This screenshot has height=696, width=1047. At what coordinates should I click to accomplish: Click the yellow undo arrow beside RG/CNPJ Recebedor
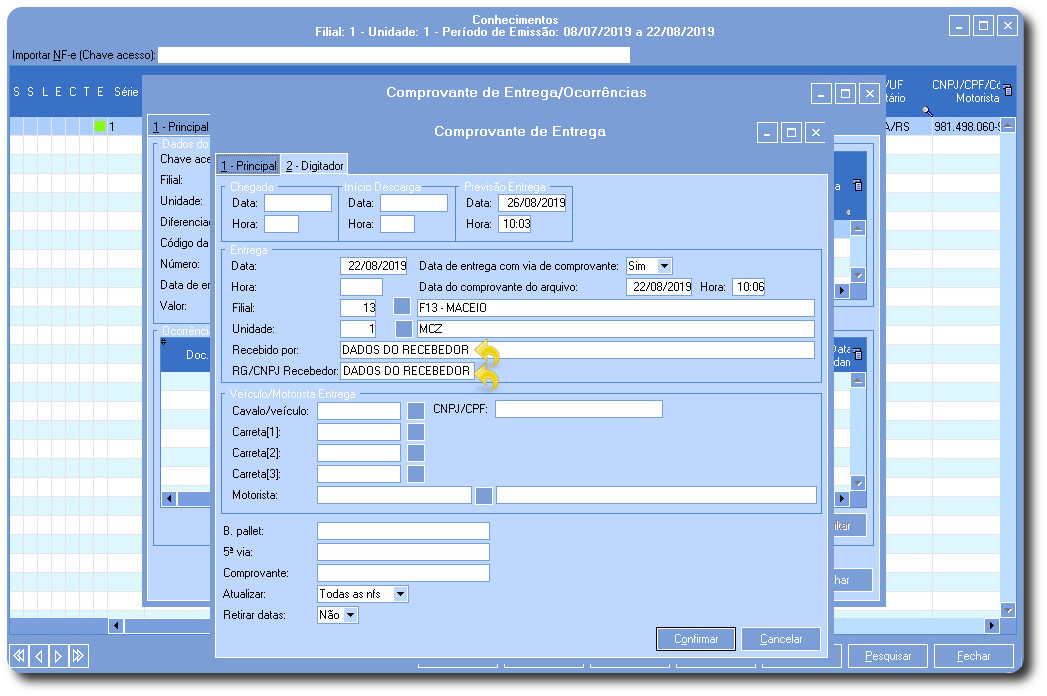coord(487,375)
